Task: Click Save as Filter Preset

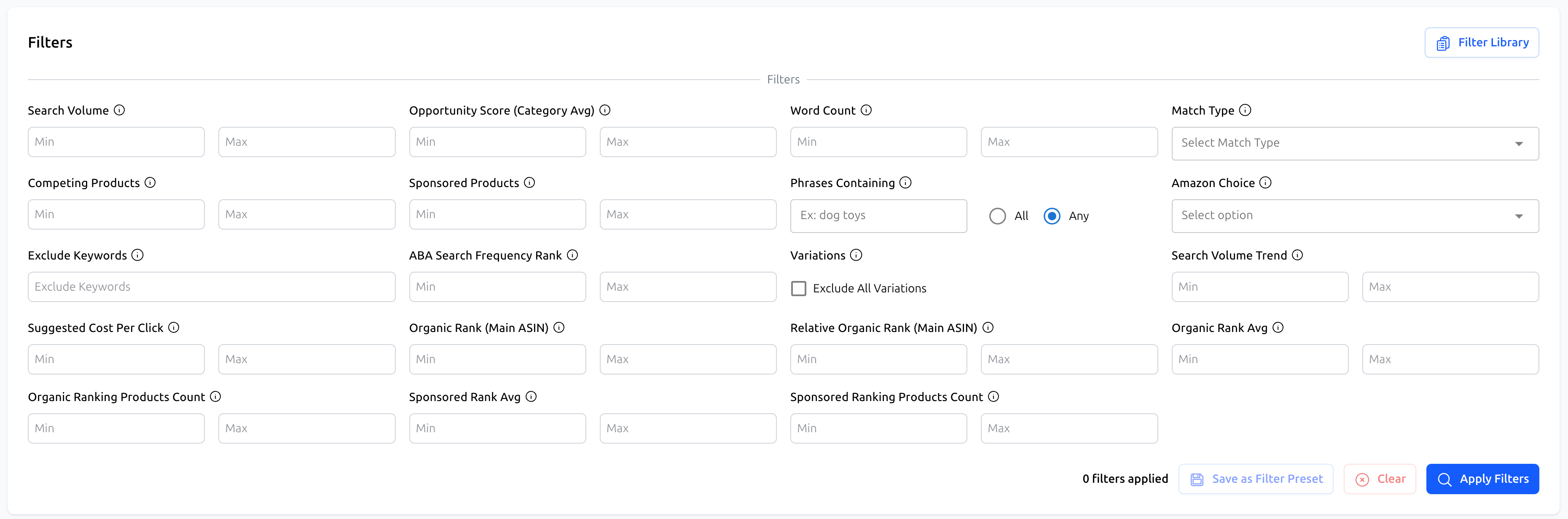Action: [x=1255, y=478]
